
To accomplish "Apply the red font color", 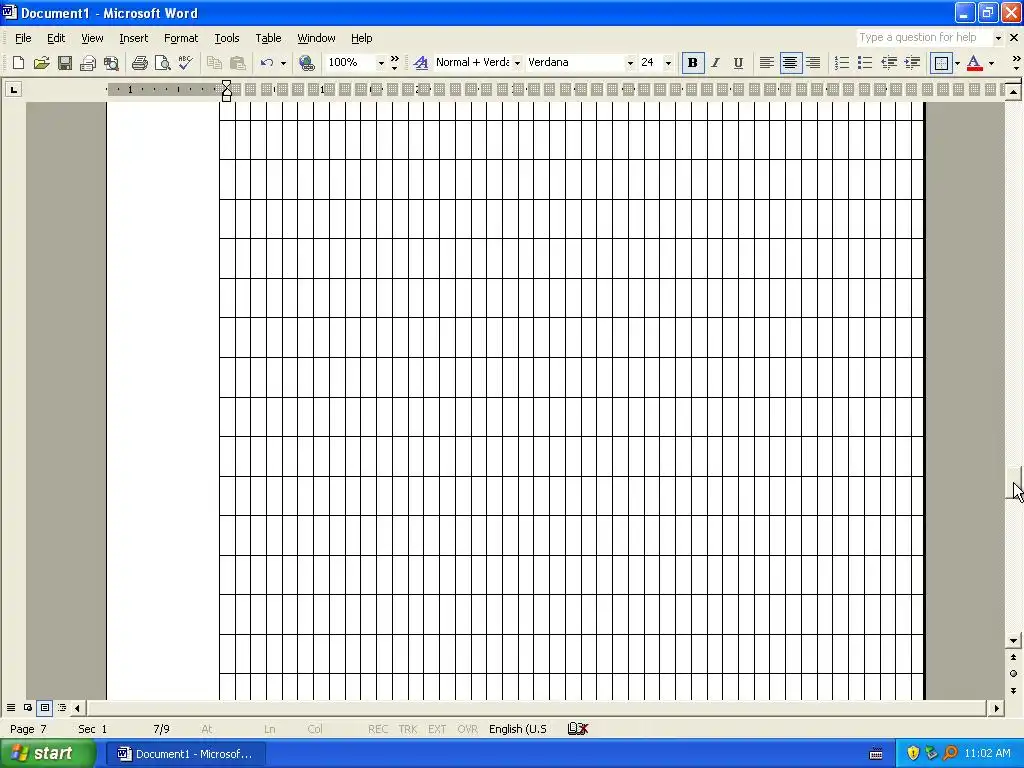I will point(974,63).
